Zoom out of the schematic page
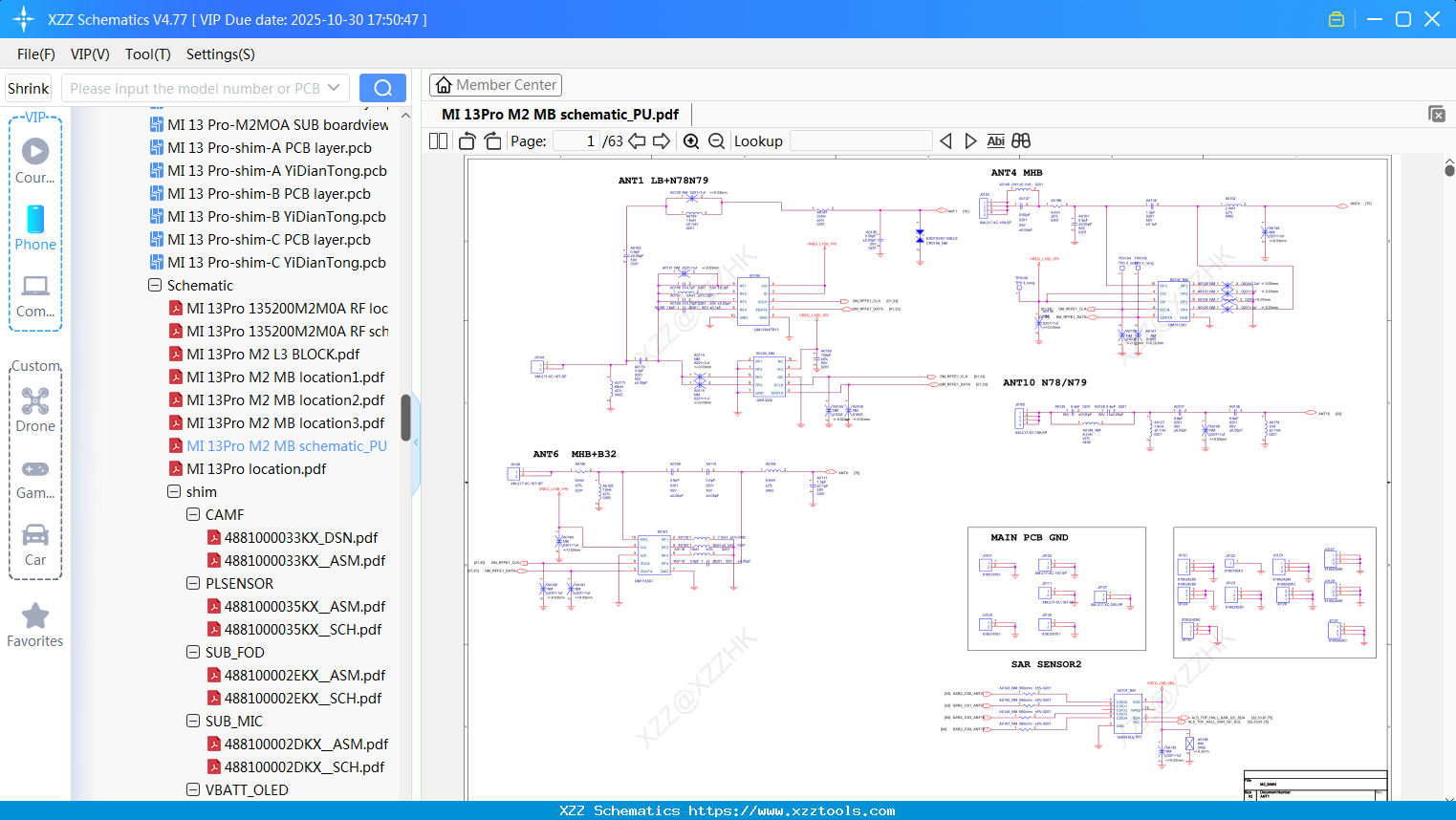Viewport: 1456px width, 820px height. pos(715,140)
